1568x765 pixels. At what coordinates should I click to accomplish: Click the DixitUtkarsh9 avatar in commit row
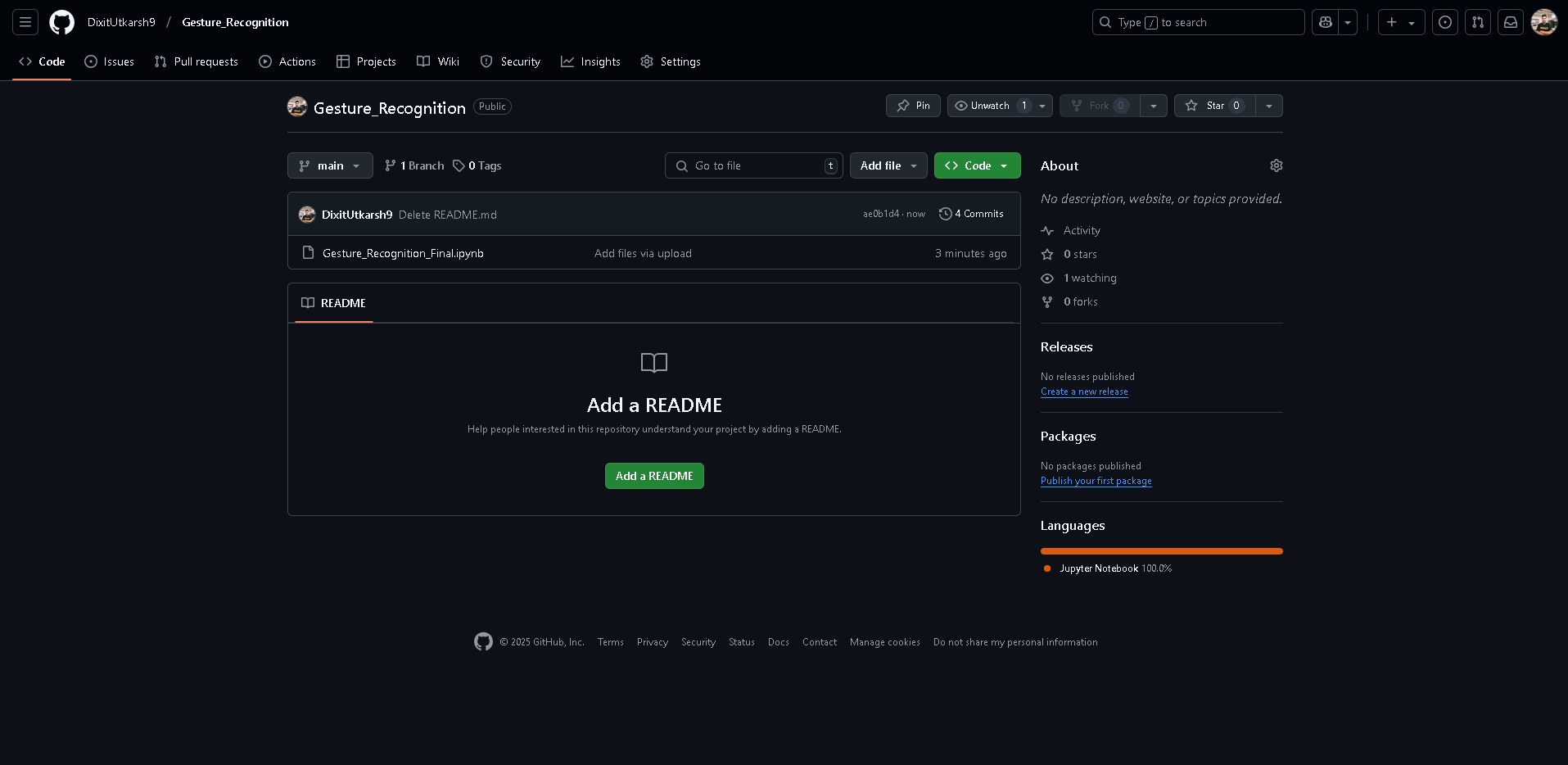click(x=307, y=215)
